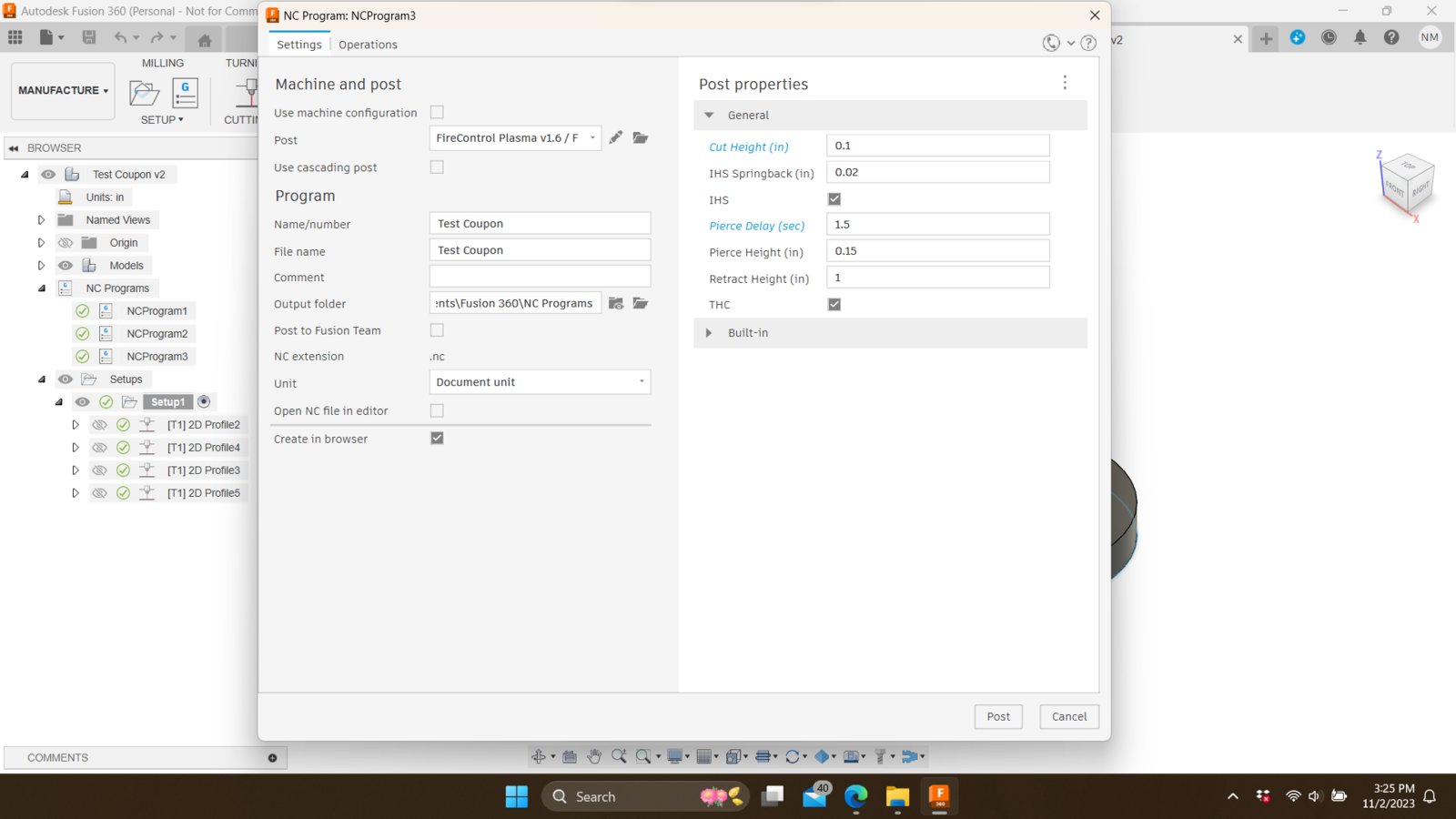Expand Named Views in browser

[41, 219]
